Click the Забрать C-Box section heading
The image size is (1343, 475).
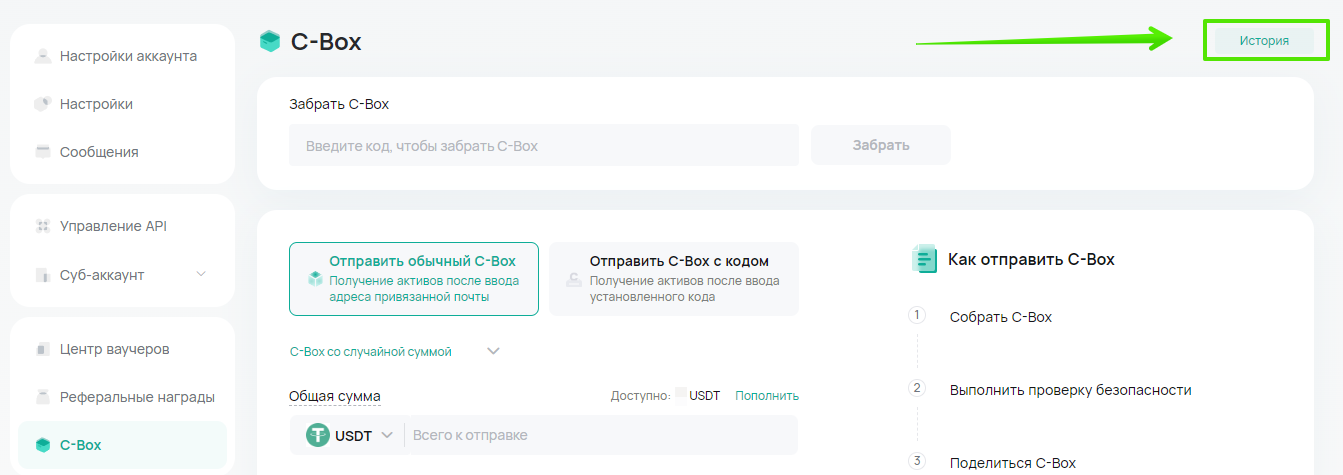click(x=339, y=104)
